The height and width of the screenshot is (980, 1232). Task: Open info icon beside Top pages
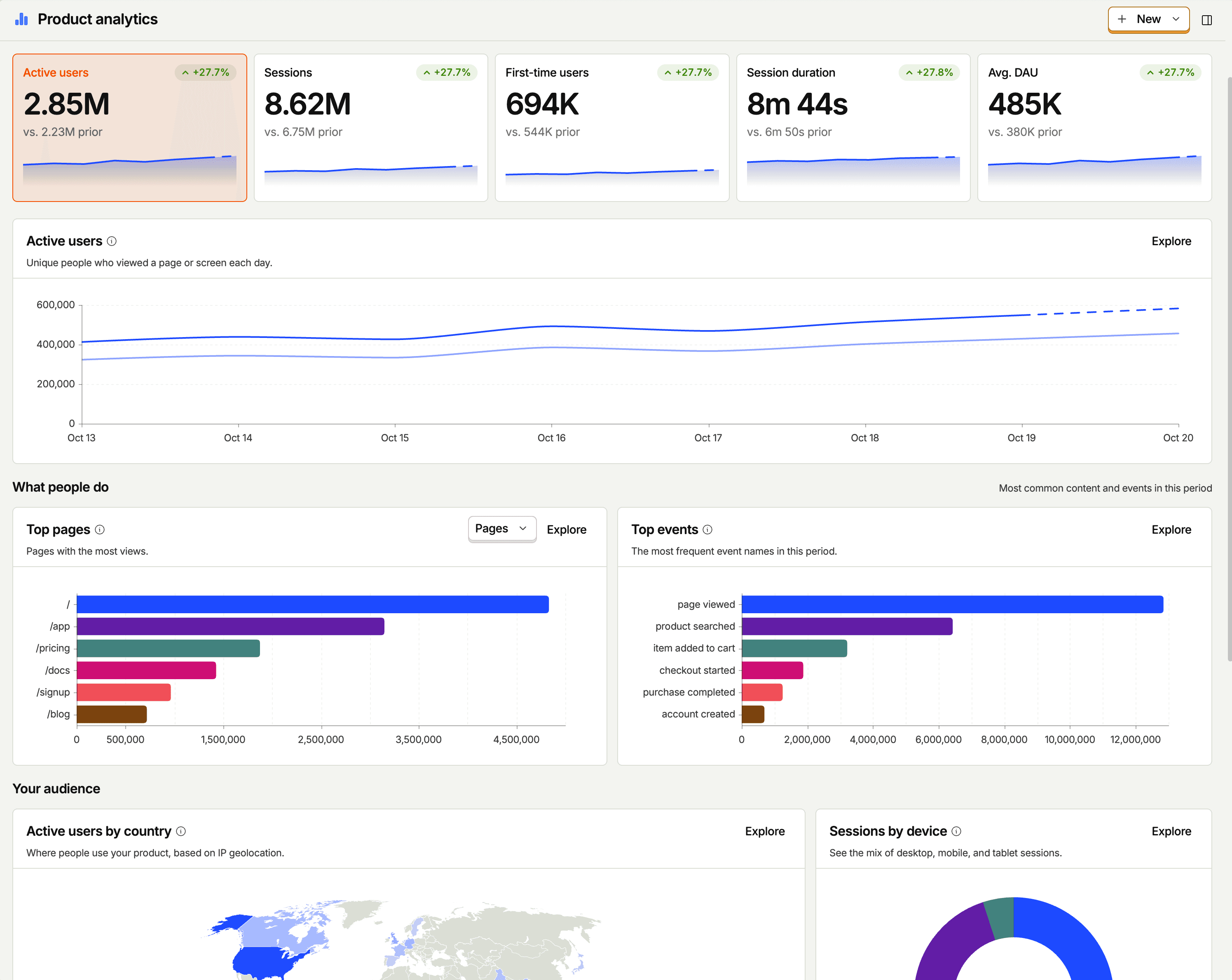[x=100, y=530]
